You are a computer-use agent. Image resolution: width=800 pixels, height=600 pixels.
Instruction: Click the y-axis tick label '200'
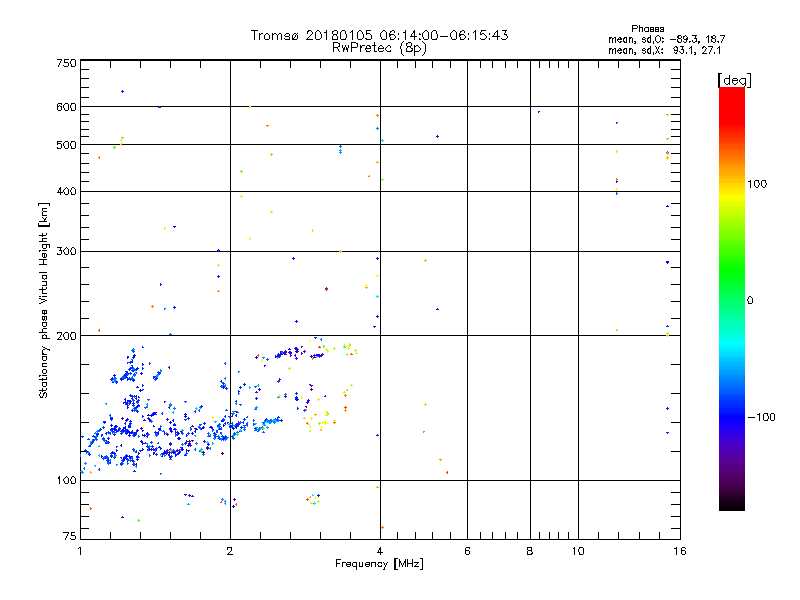click(66, 336)
